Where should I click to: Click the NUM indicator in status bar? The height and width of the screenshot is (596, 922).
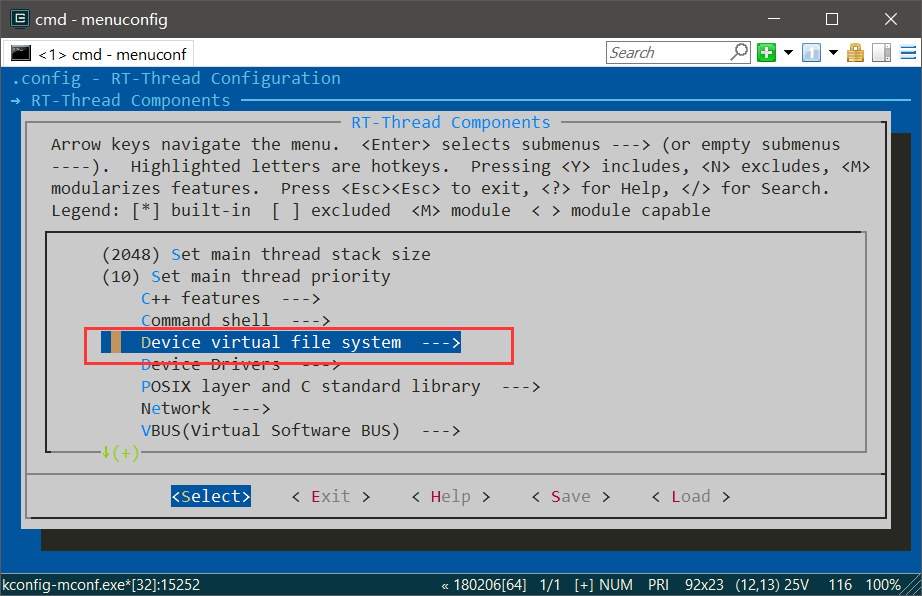(616, 585)
